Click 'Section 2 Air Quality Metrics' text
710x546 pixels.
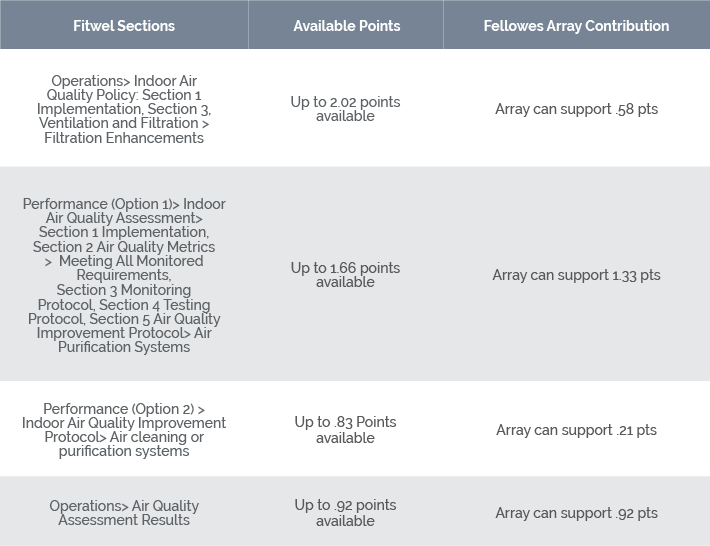pos(124,247)
